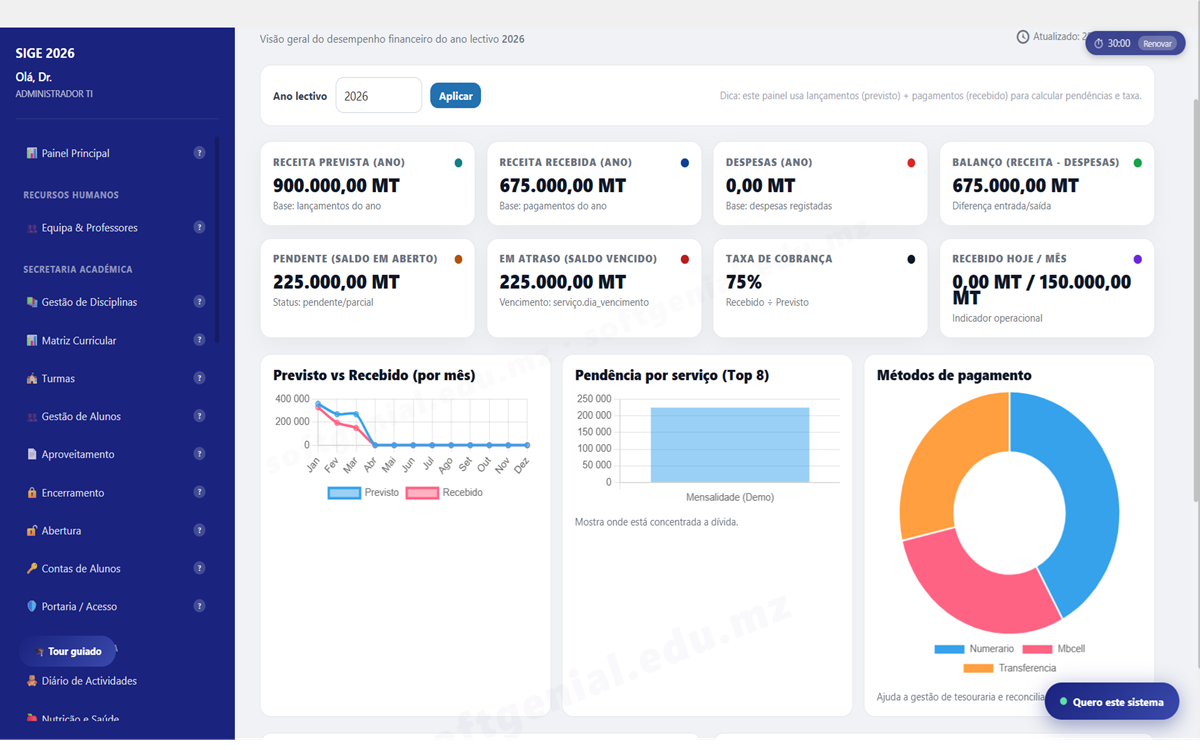Open the Encerramento padlock icon
This screenshot has height=750, width=1200.
pos(31,492)
